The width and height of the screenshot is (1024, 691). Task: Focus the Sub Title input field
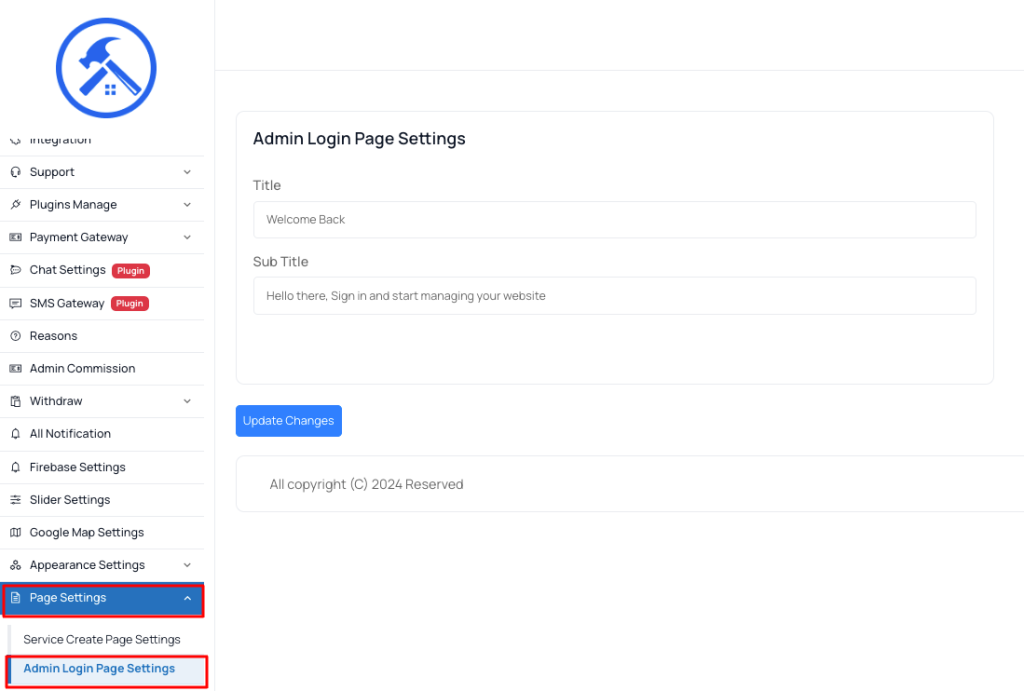click(615, 296)
